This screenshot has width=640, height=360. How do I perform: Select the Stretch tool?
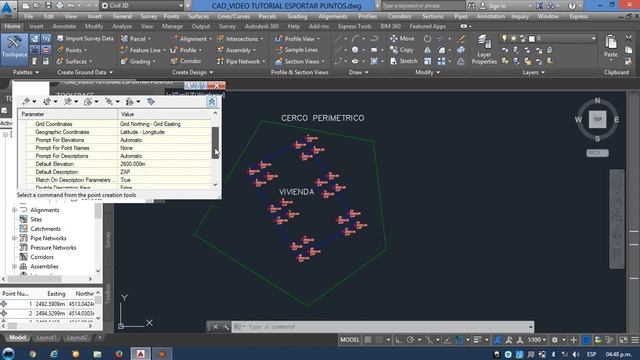pos(404,61)
